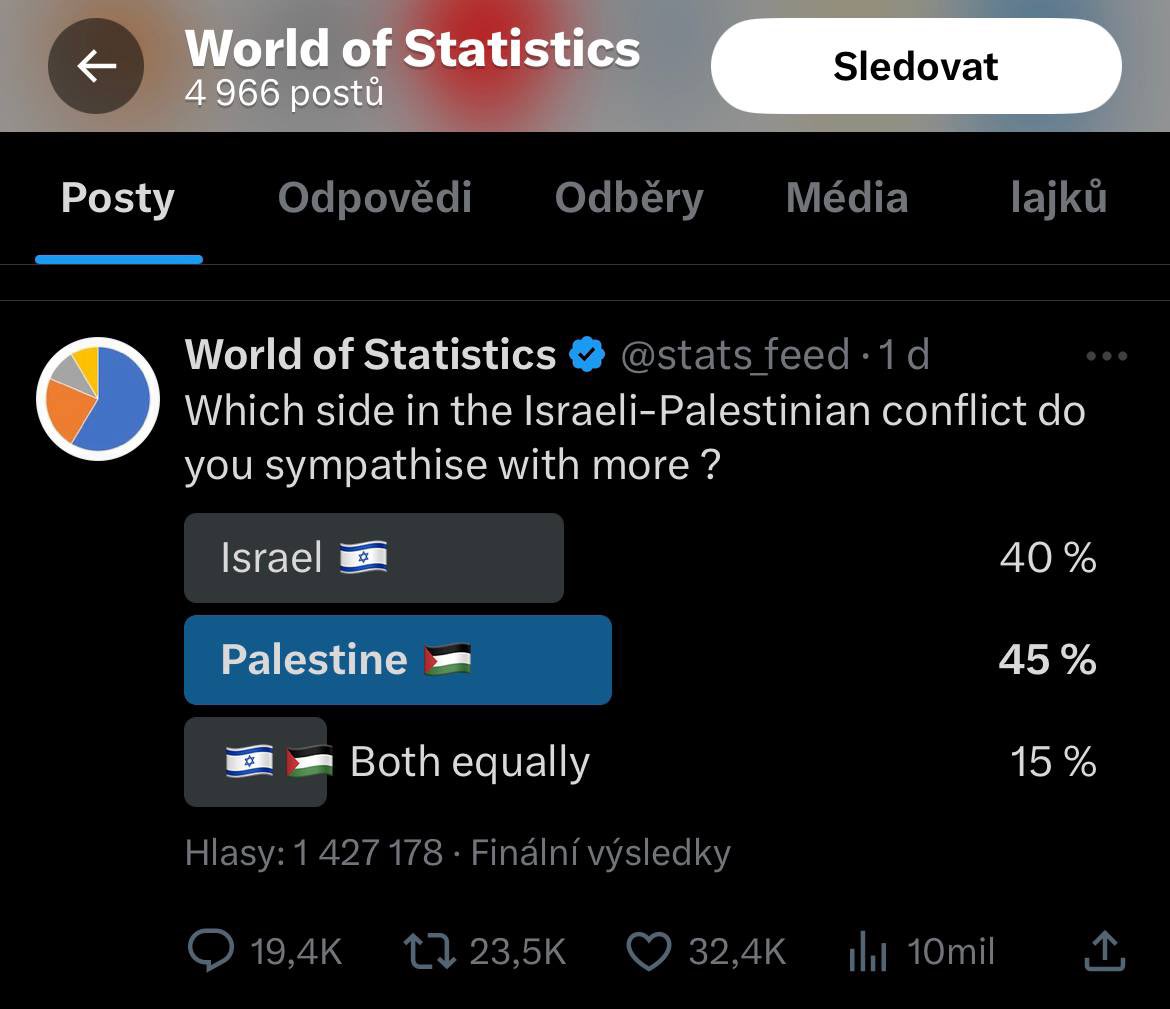
Task: Open the reply comment icon
Action: coord(210,951)
